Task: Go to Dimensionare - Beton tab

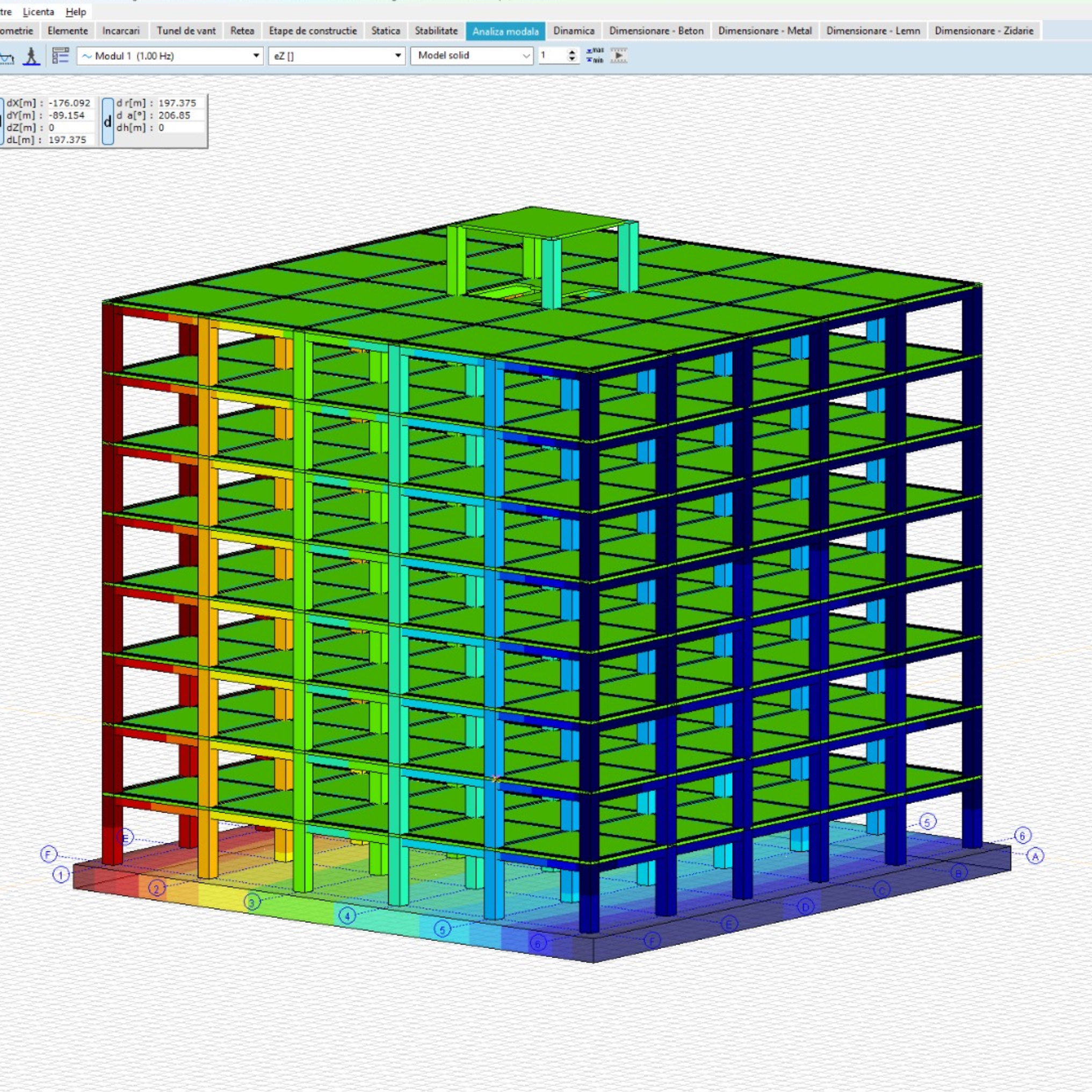Action: [656, 31]
